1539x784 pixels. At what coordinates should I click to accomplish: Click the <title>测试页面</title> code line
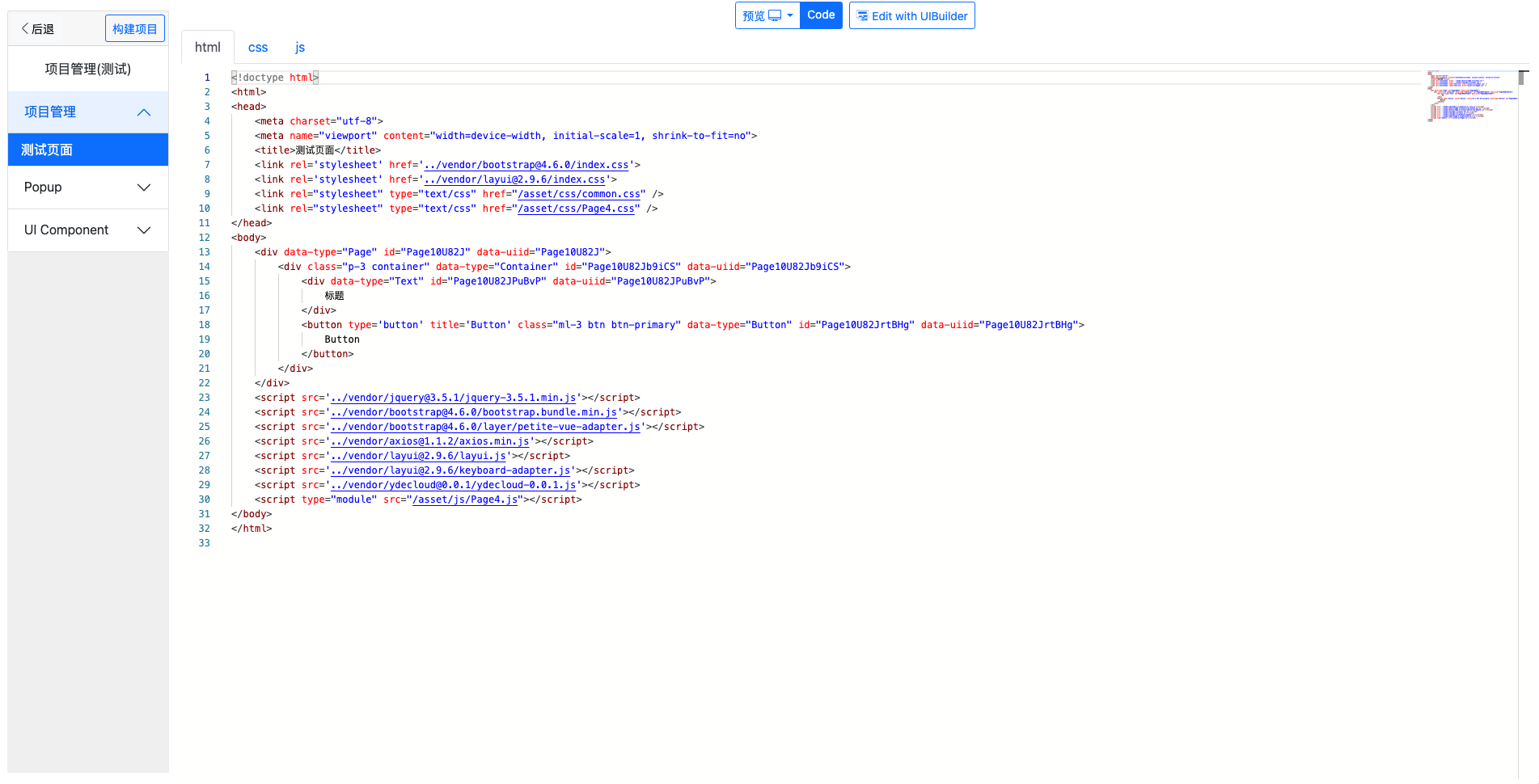click(318, 150)
